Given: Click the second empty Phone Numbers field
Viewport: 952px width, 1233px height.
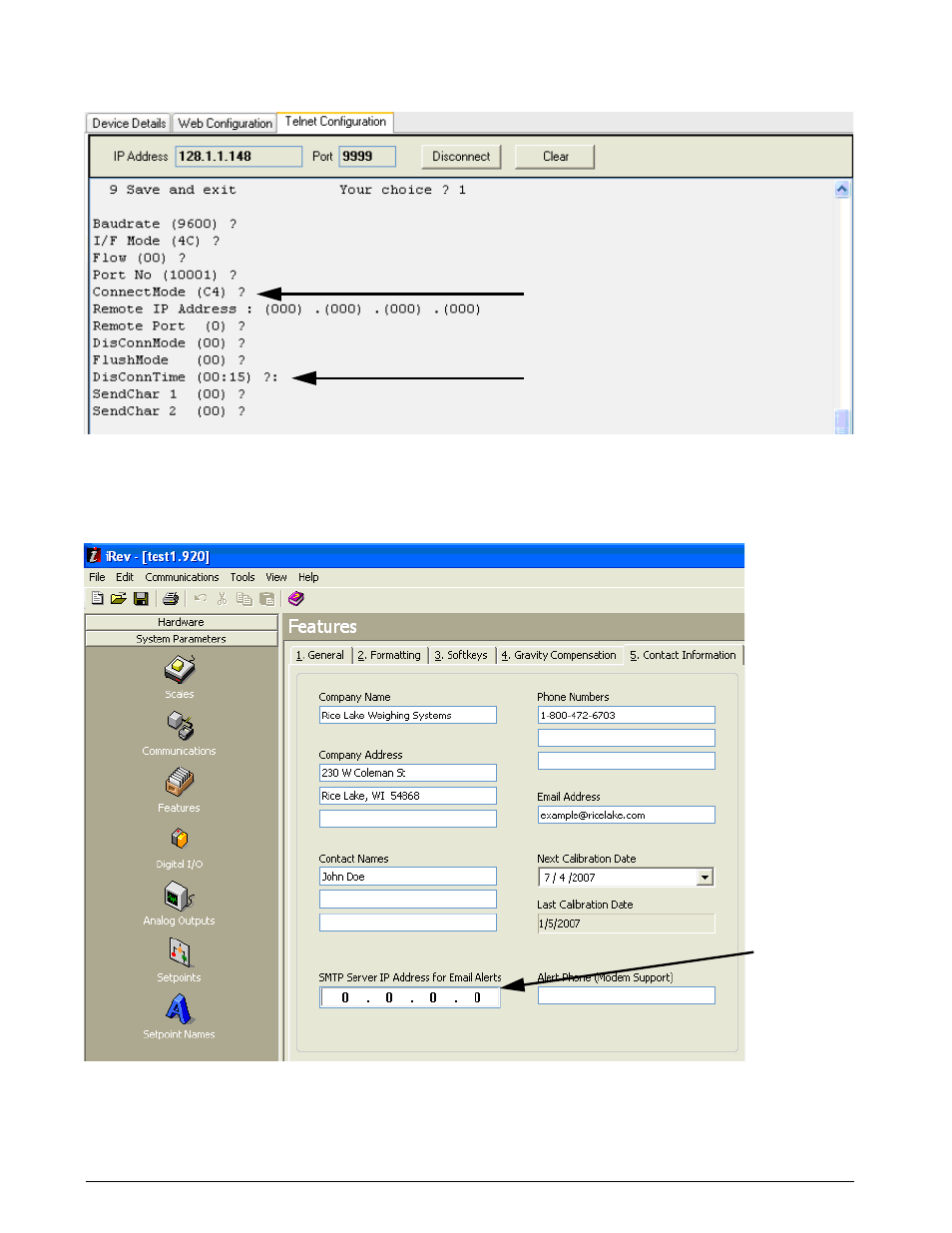Looking at the screenshot, I should click(627, 738).
